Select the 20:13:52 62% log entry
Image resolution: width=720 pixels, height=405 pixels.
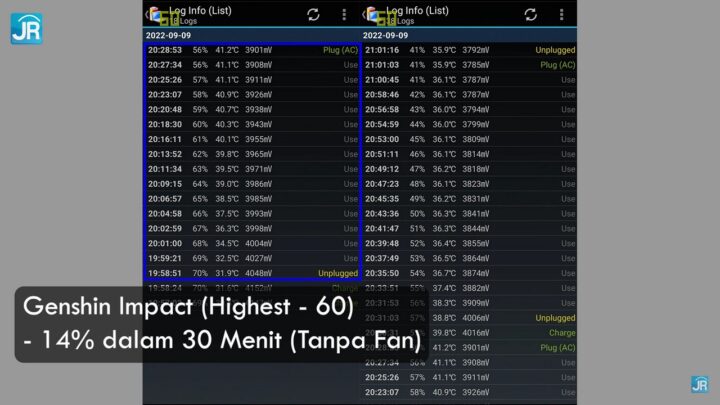pos(253,154)
